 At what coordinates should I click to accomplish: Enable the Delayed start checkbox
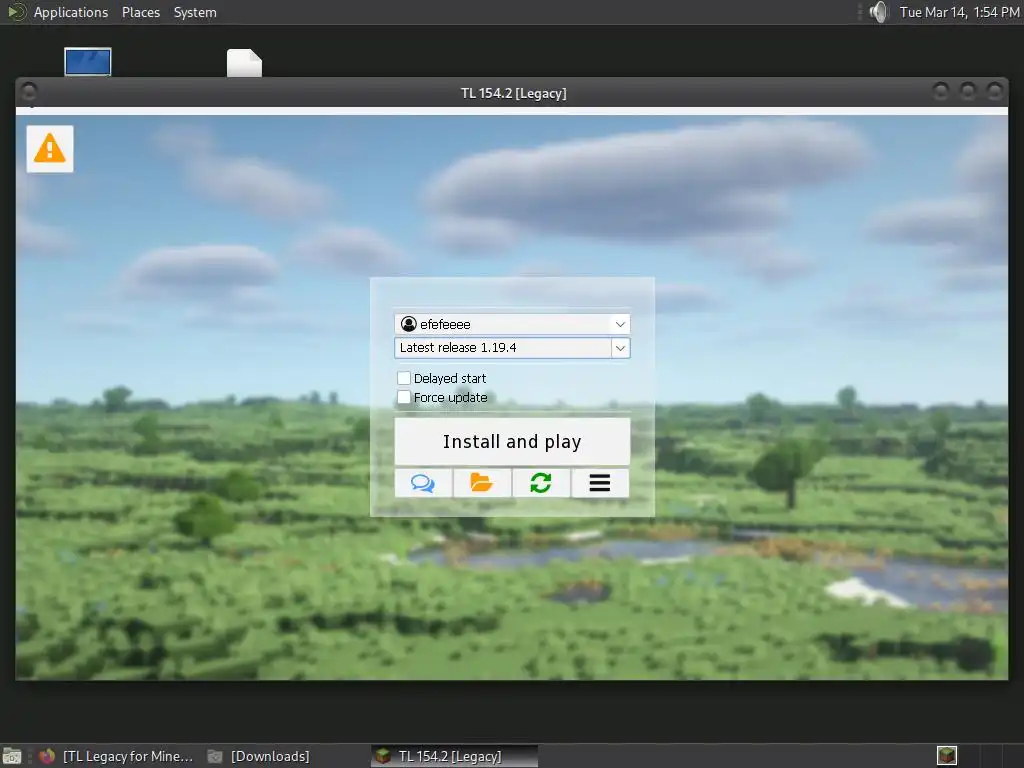coord(404,378)
